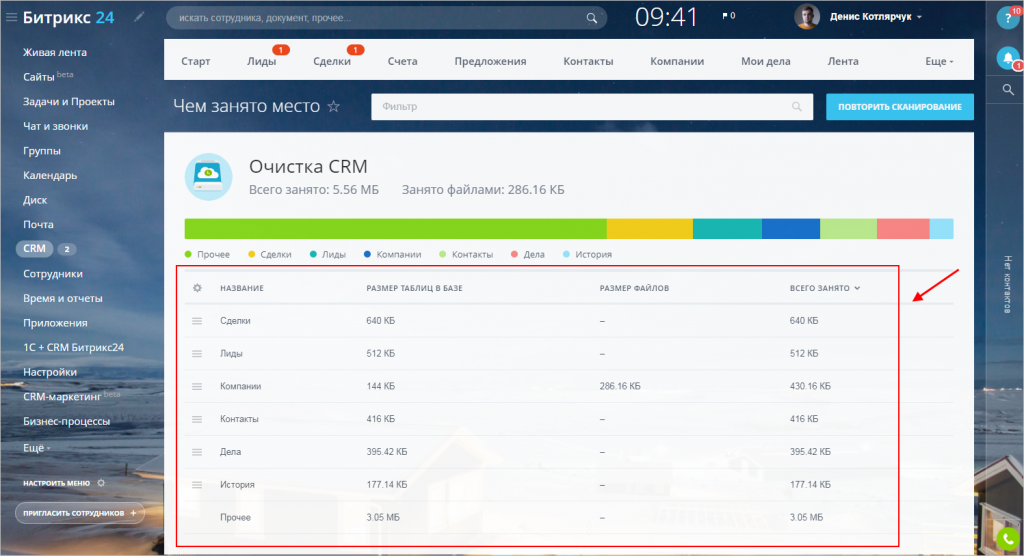Open table settings gear icon
This screenshot has height=556, width=1024.
tap(197, 288)
